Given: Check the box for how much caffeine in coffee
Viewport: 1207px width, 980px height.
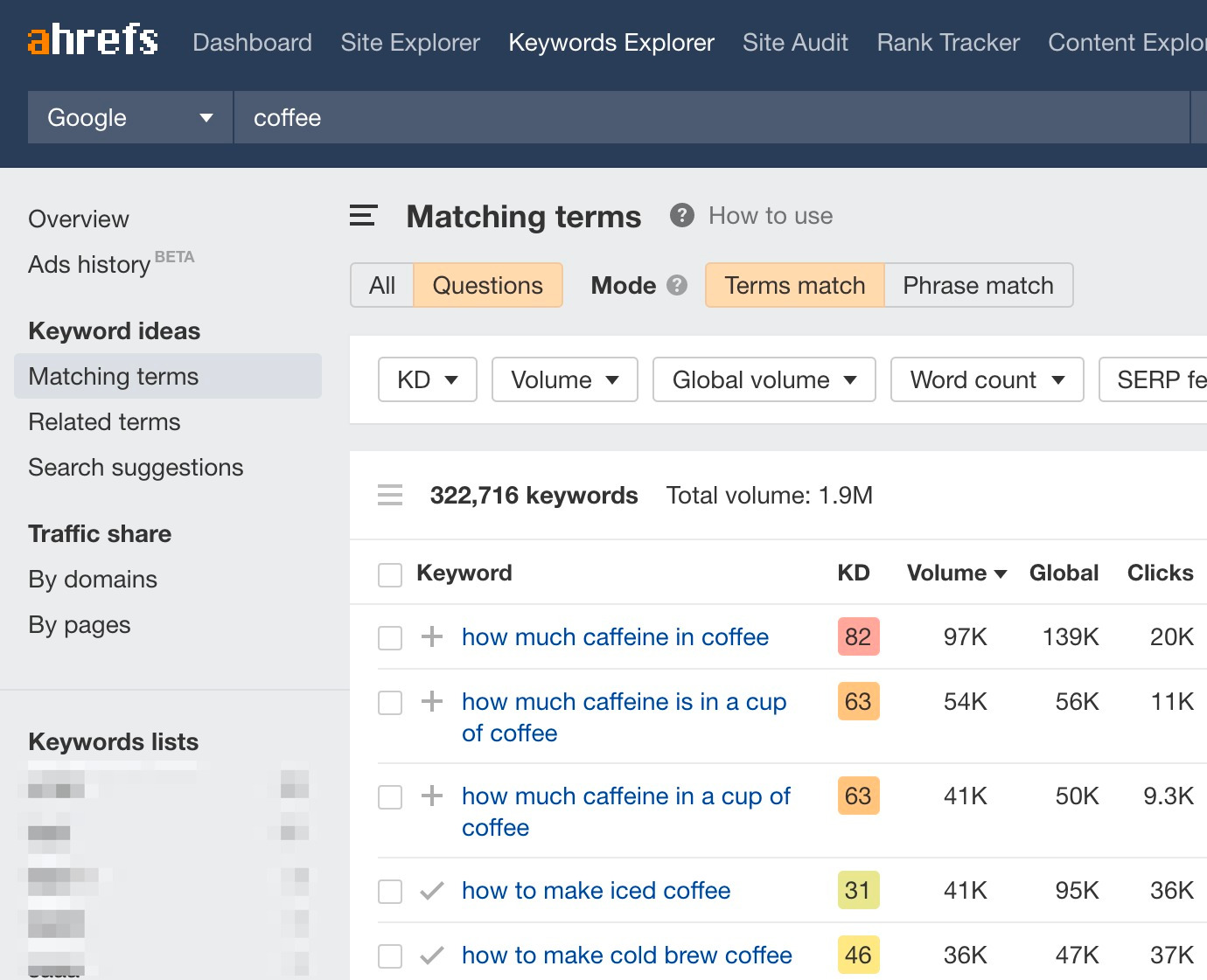Looking at the screenshot, I should pyautogui.click(x=390, y=638).
